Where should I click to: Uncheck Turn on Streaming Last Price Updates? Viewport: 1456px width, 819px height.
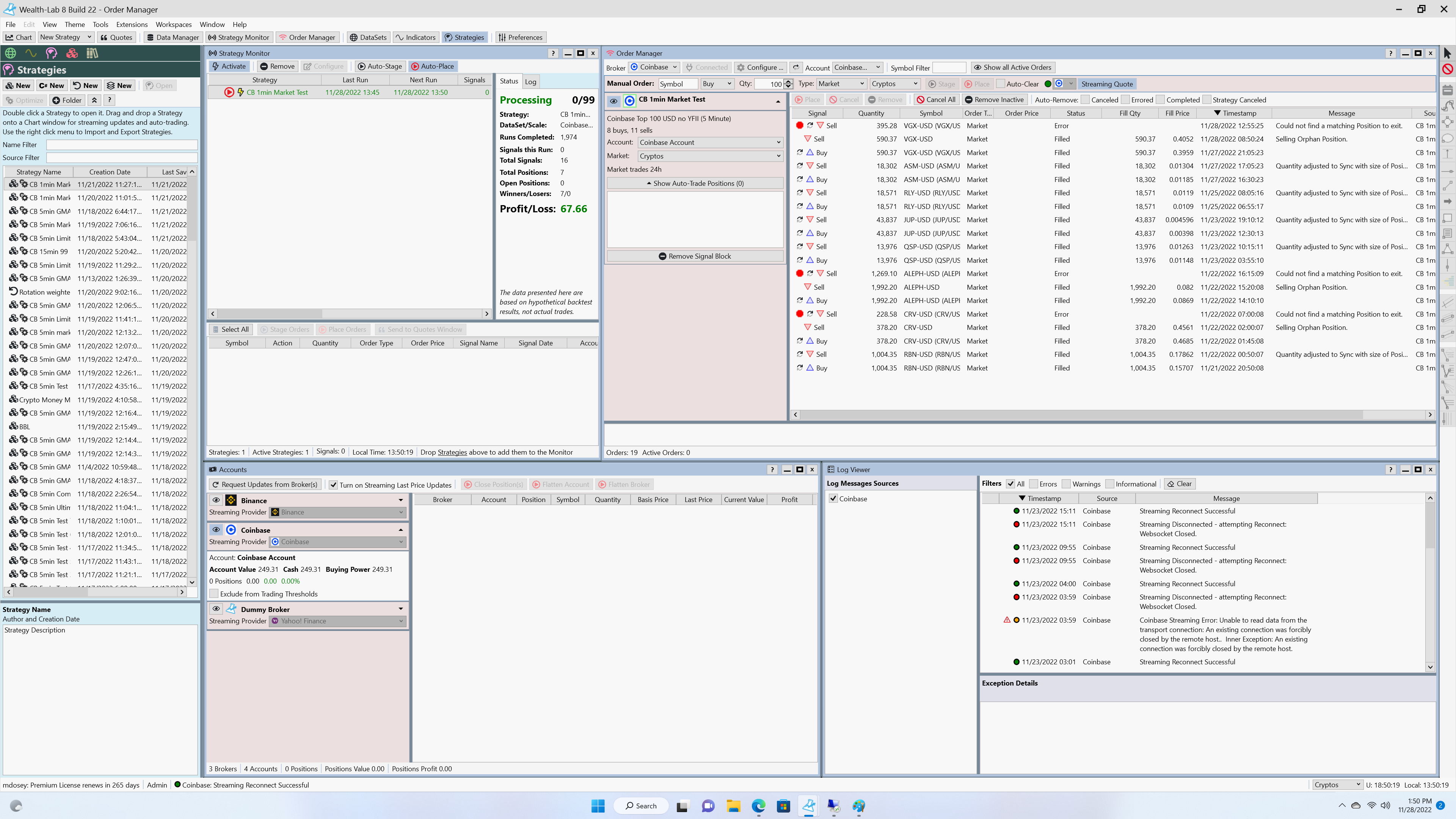pos(334,485)
